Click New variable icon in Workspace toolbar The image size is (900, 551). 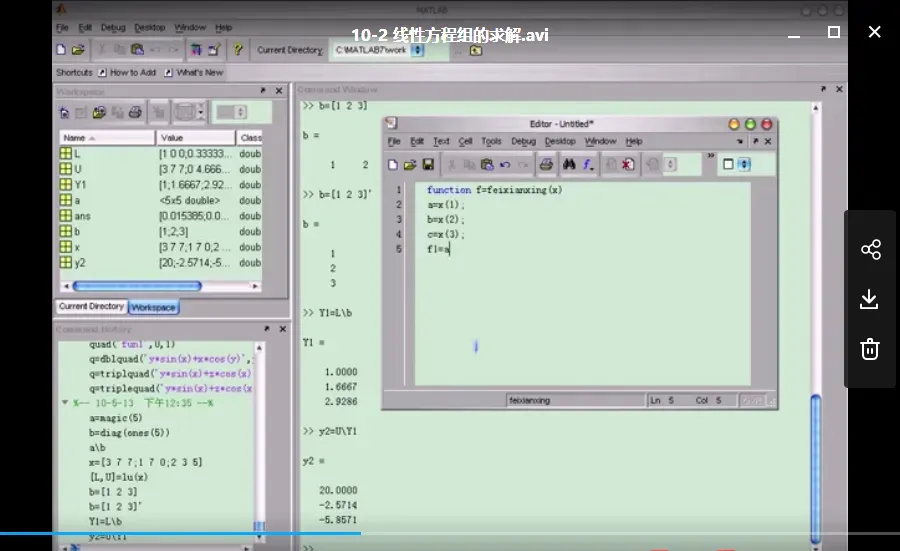pyautogui.click(x=64, y=112)
